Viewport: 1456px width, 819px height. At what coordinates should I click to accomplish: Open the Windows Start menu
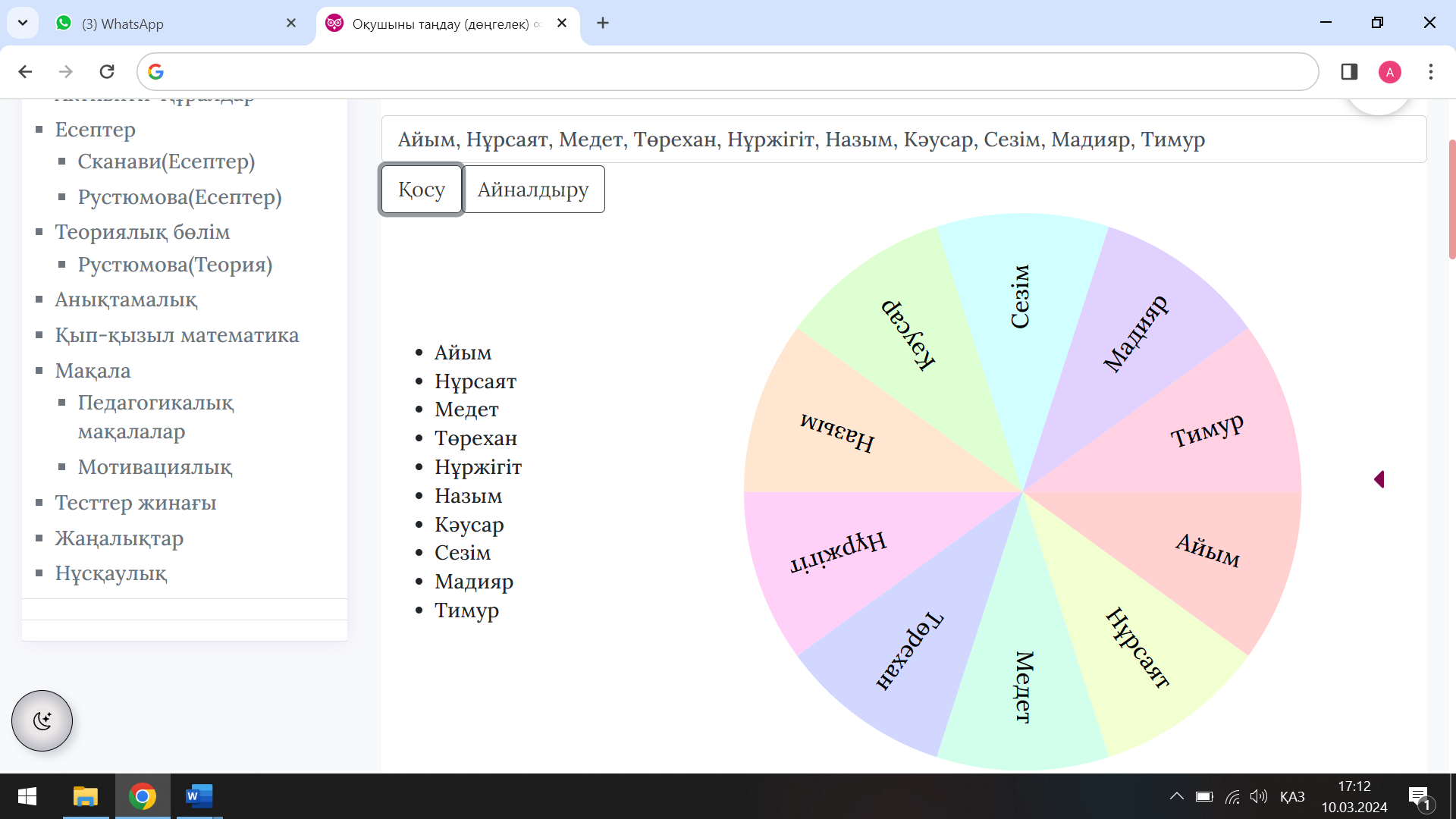27,796
